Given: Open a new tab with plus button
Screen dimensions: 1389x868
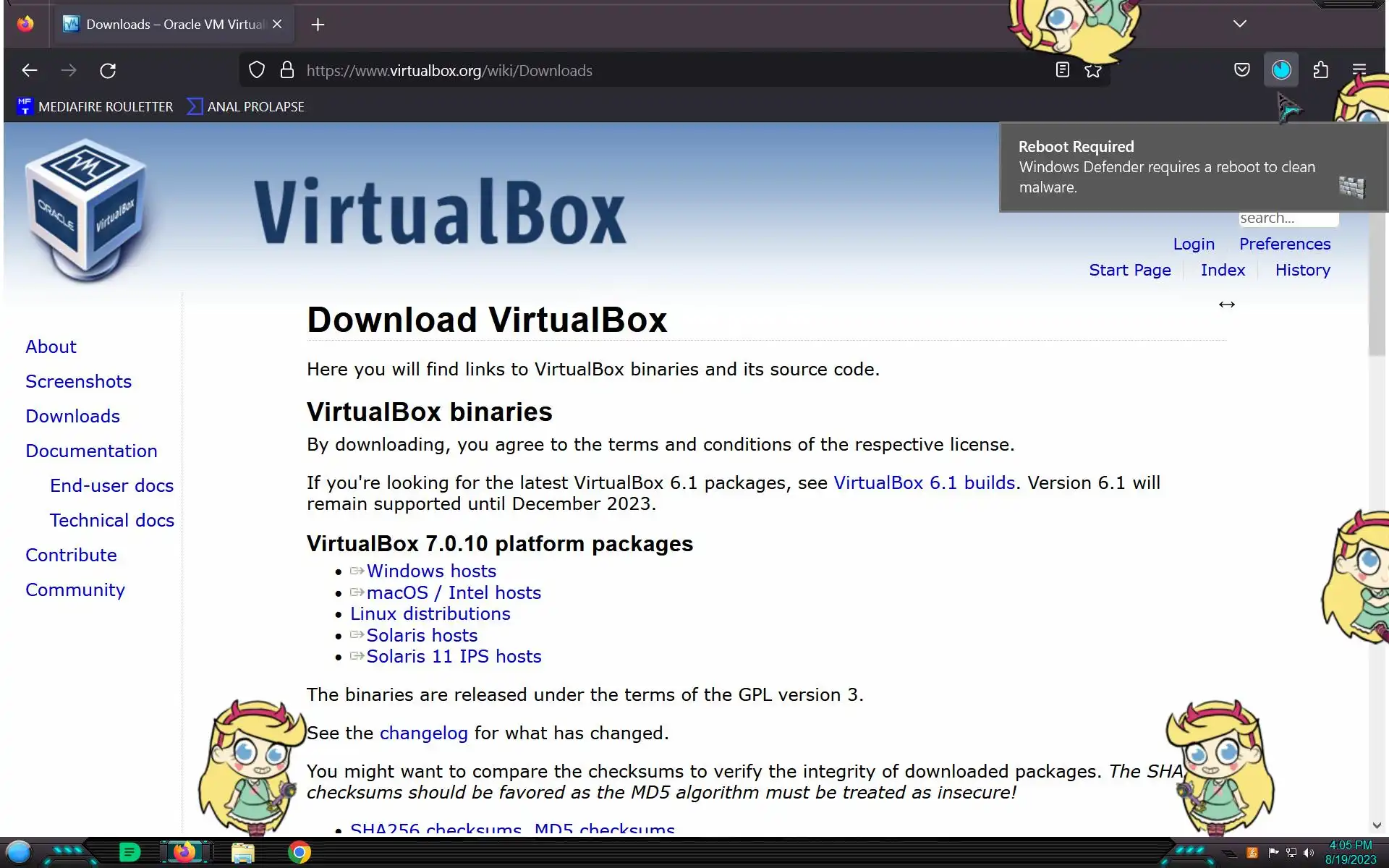Looking at the screenshot, I should click(x=318, y=25).
